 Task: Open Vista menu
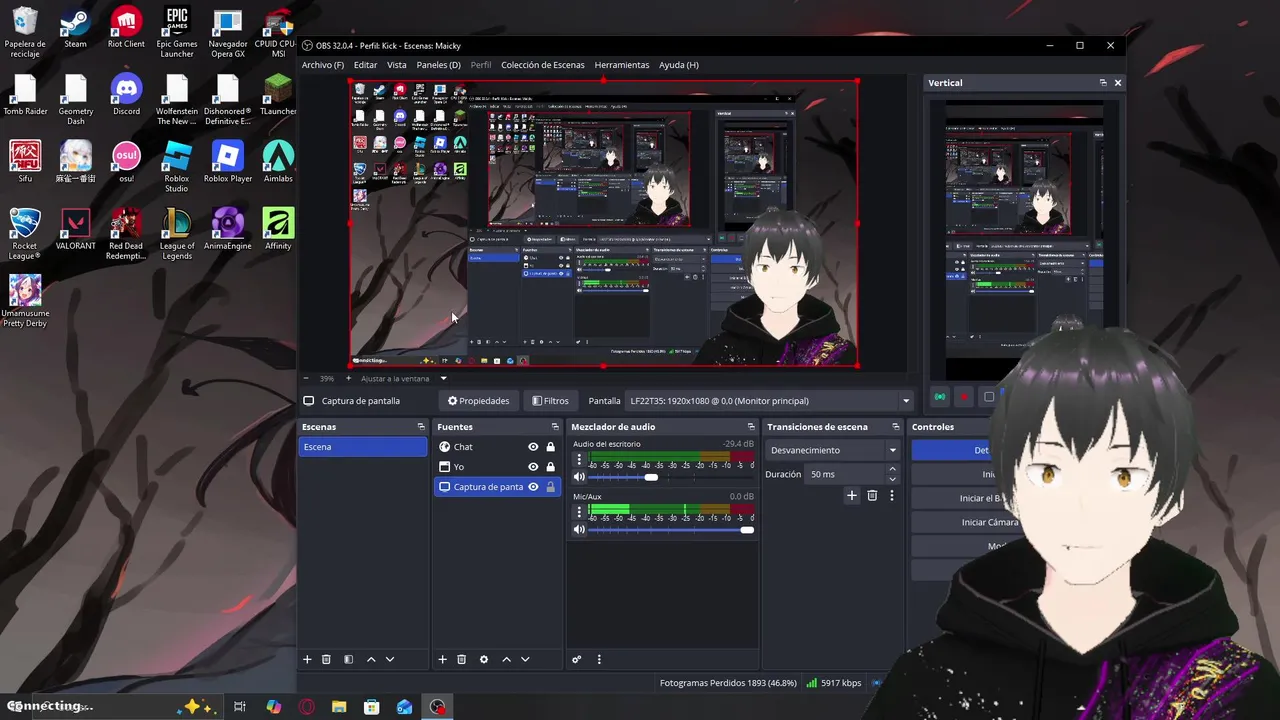(x=397, y=65)
